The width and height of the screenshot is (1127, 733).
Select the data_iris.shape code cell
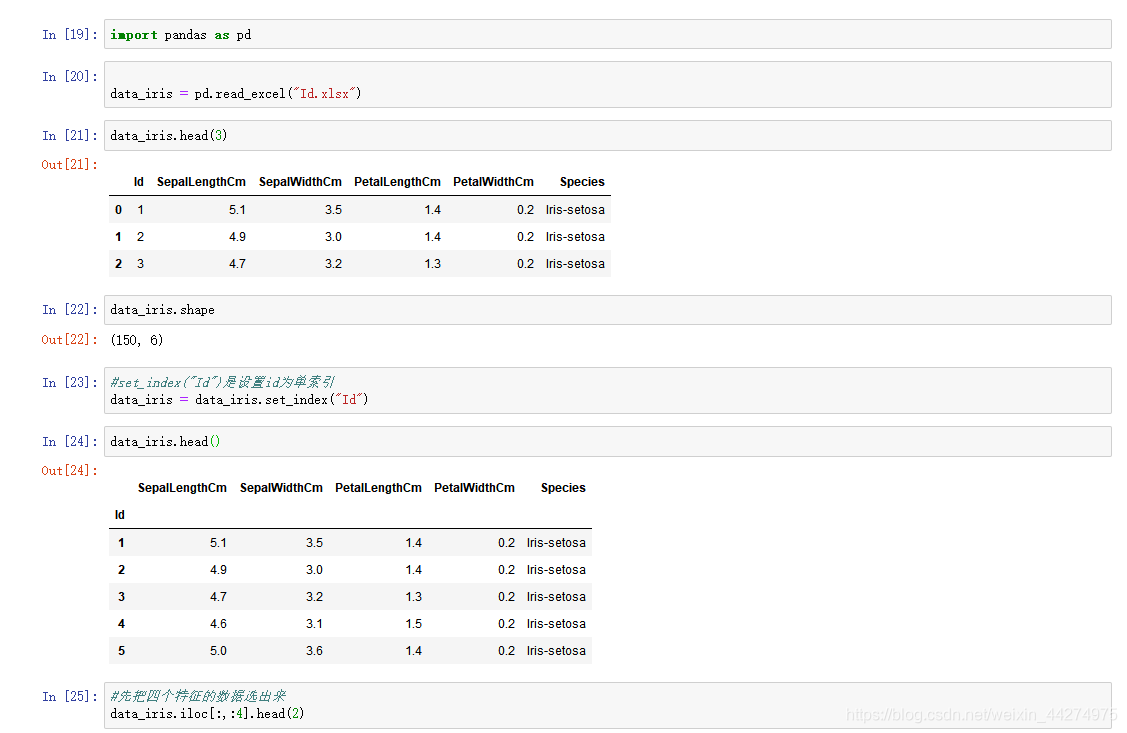607,310
